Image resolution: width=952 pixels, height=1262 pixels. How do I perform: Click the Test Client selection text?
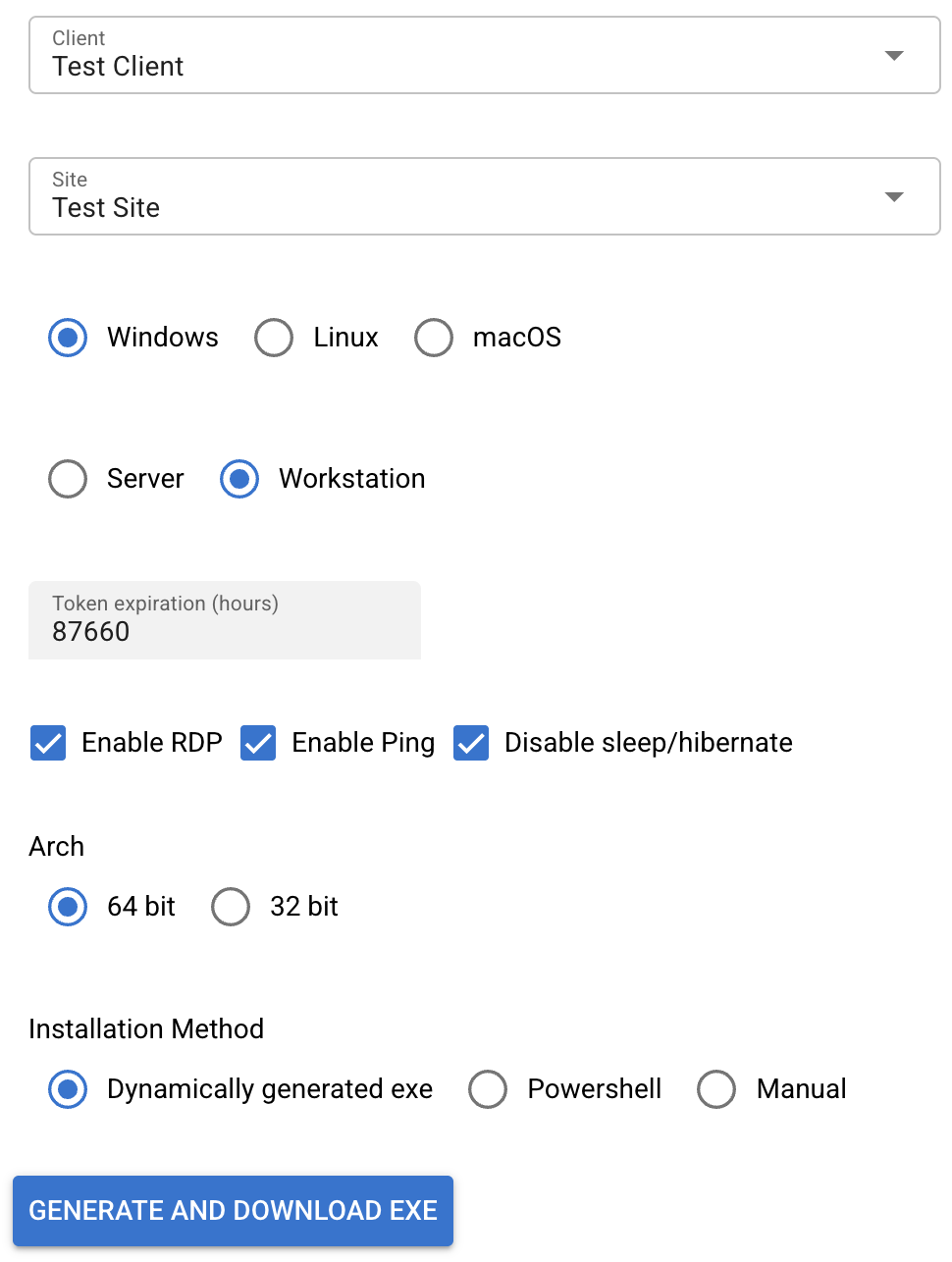click(x=118, y=67)
